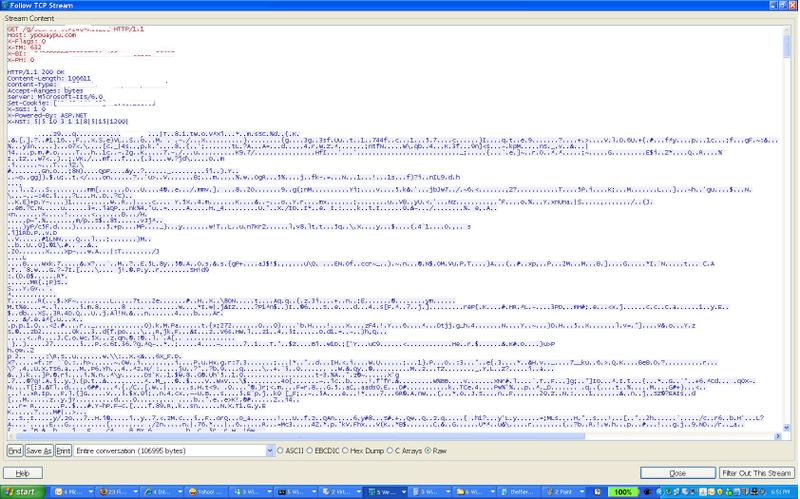Click the Find button

[x=15, y=451]
